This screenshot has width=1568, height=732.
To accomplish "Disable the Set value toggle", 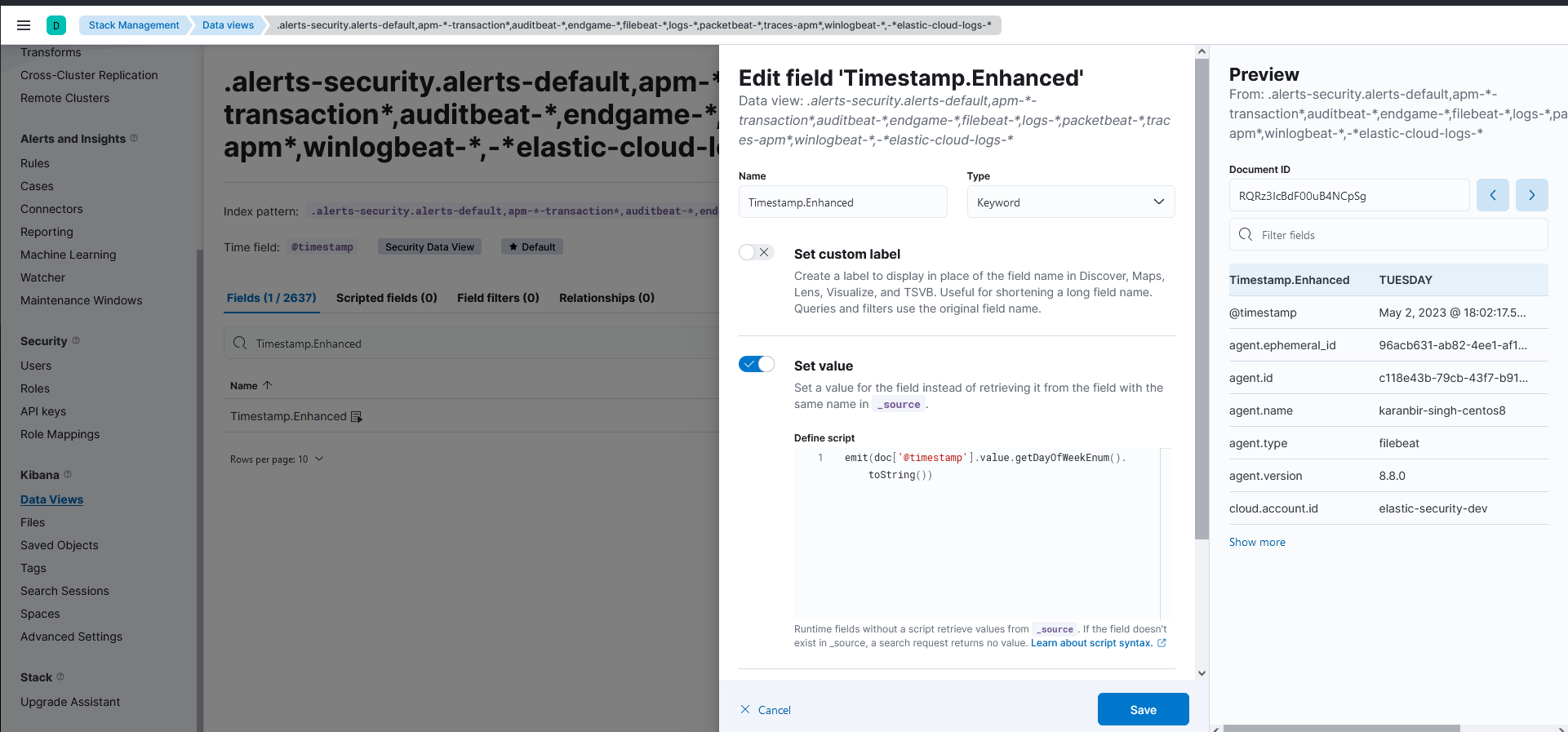I will pos(756,364).
